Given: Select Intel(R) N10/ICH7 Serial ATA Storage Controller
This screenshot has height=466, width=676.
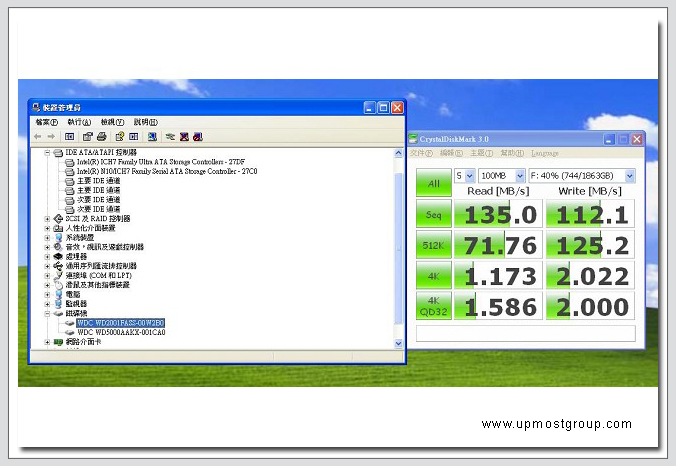Looking at the screenshot, I should [167, 172].
